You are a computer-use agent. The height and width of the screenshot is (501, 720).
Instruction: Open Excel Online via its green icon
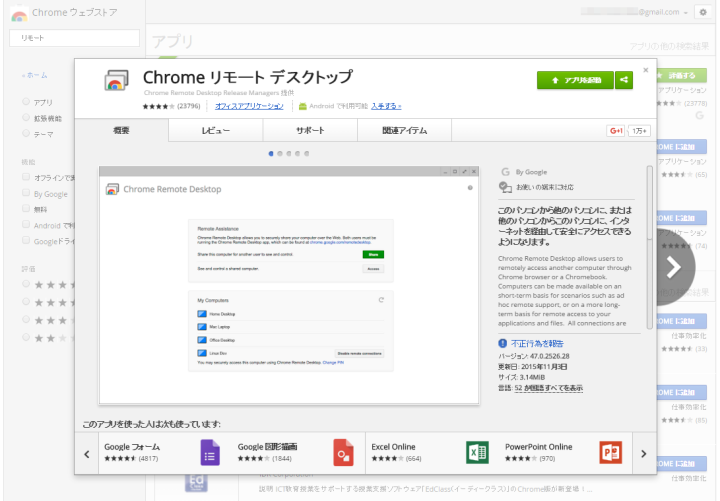point(477,453)
